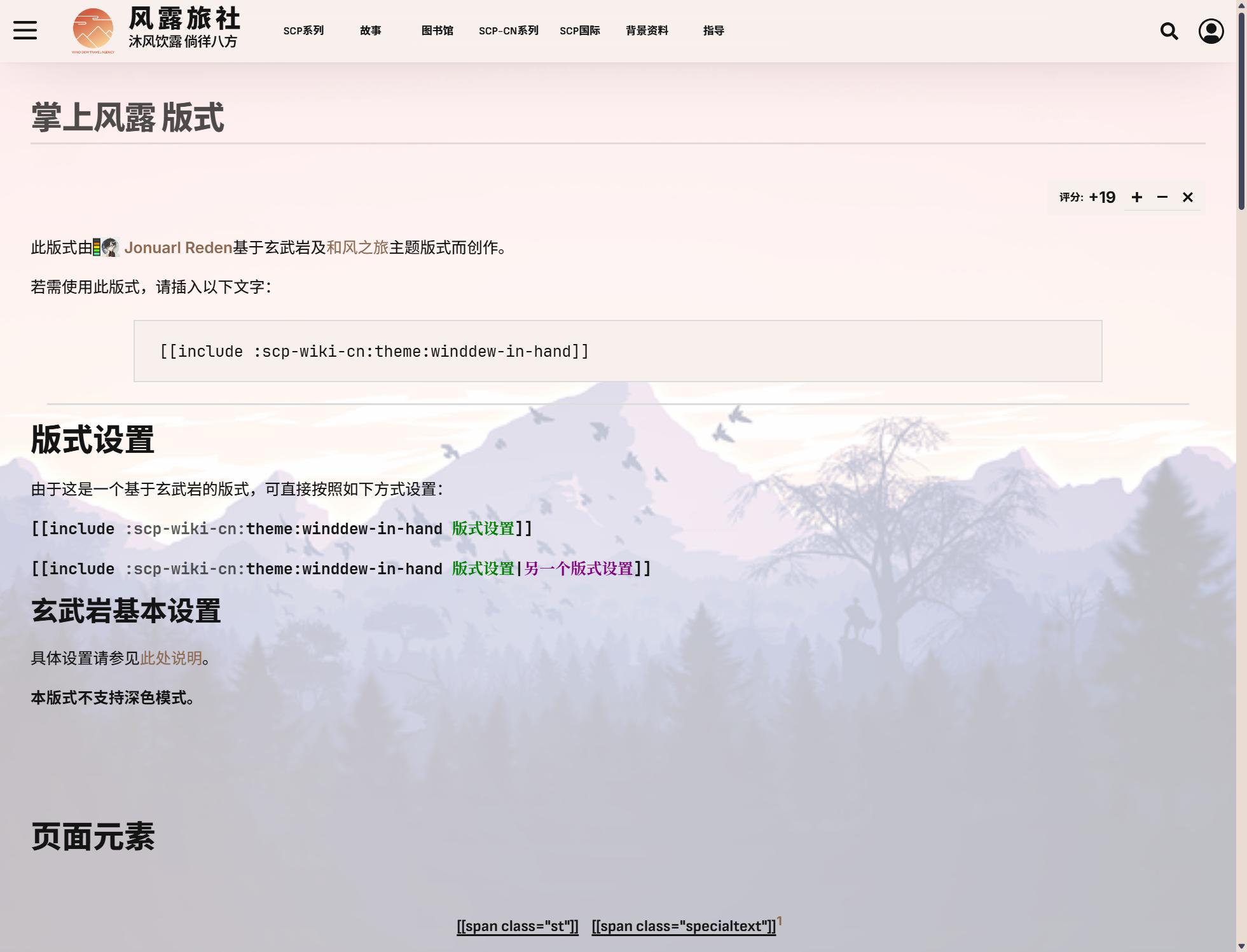Open the user account icon

click(x=1210, y=31)
